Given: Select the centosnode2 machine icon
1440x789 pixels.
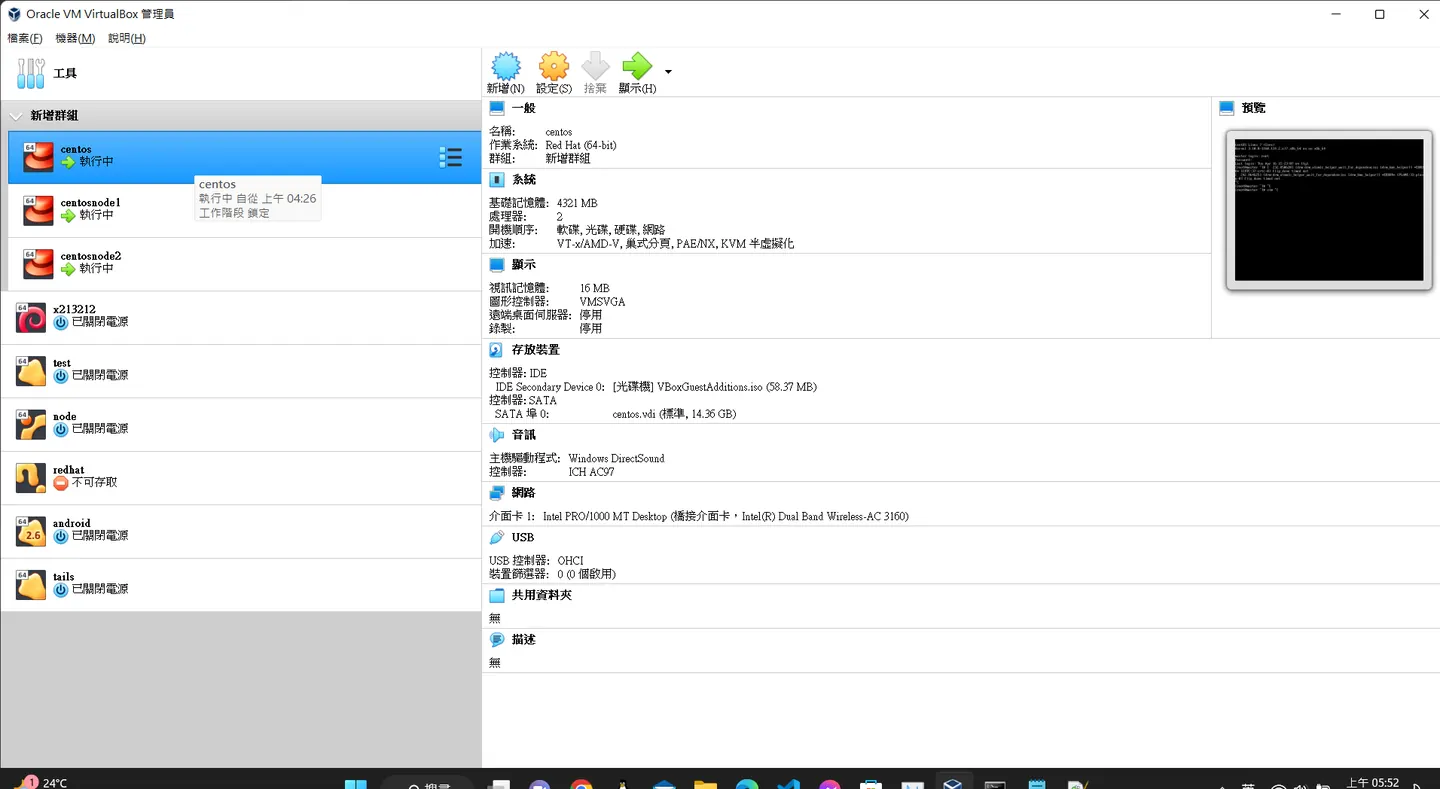Looking at the screenshot, I should [x=38, y=264].
